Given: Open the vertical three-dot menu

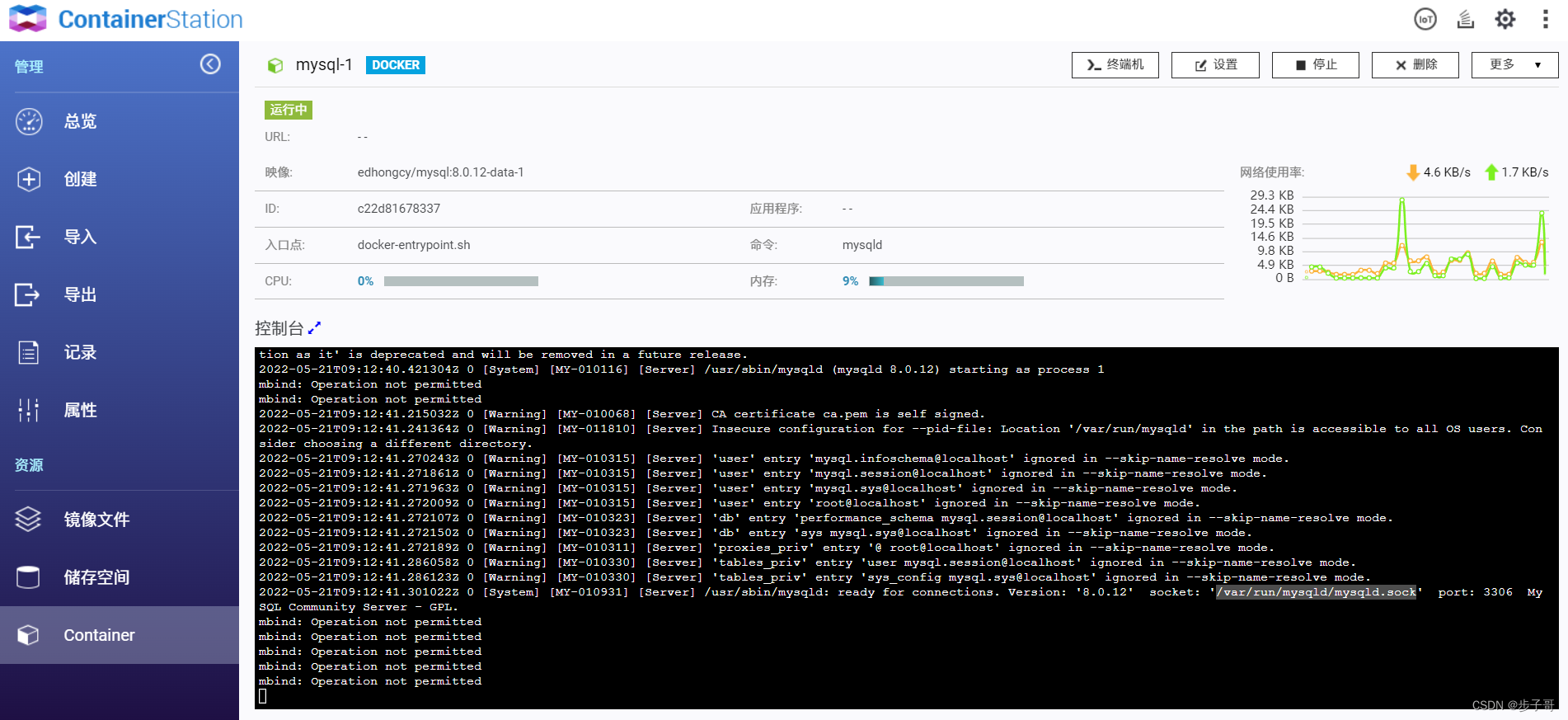Looking at the screenshot, I should 1545,19.
